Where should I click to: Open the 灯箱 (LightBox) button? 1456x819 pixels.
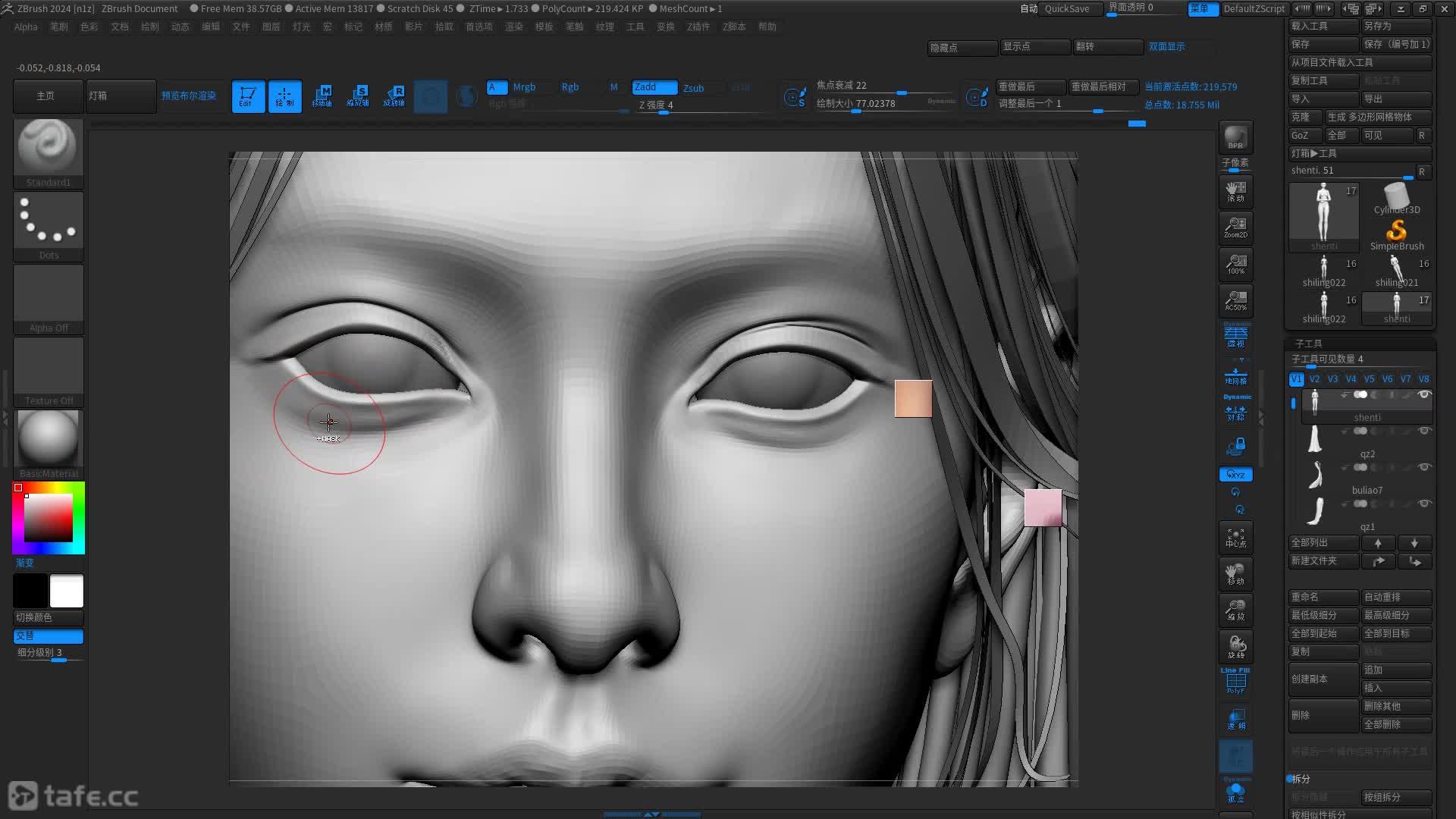[121, 96]
